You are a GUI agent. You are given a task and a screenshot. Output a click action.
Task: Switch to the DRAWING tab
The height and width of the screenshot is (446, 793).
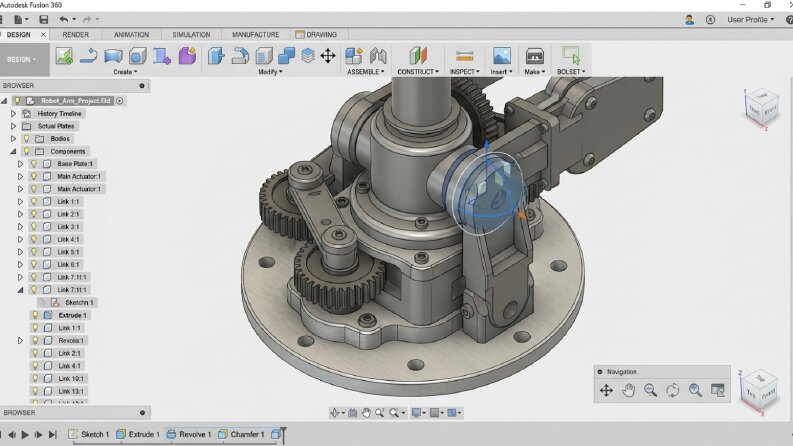pyautogui.click(x=316, y=34)
